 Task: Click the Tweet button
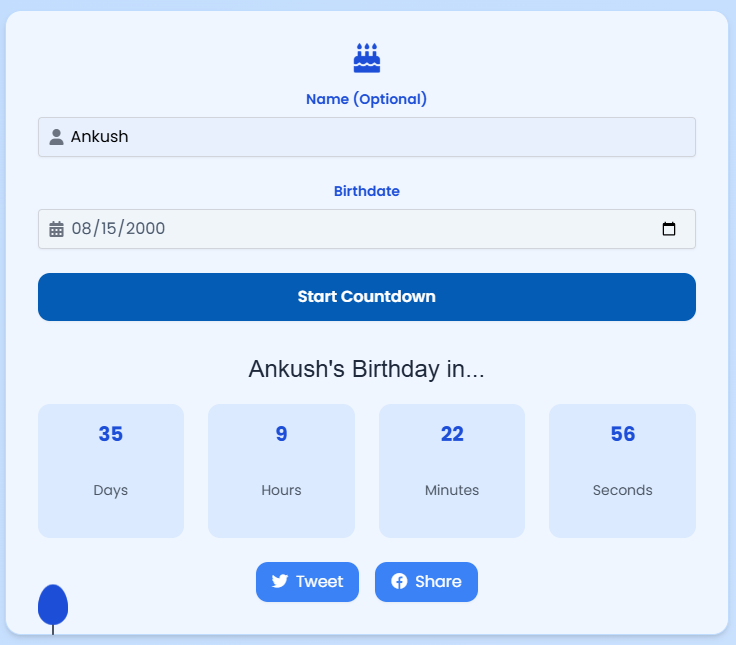pyautogui.click(x=307, y=582)
